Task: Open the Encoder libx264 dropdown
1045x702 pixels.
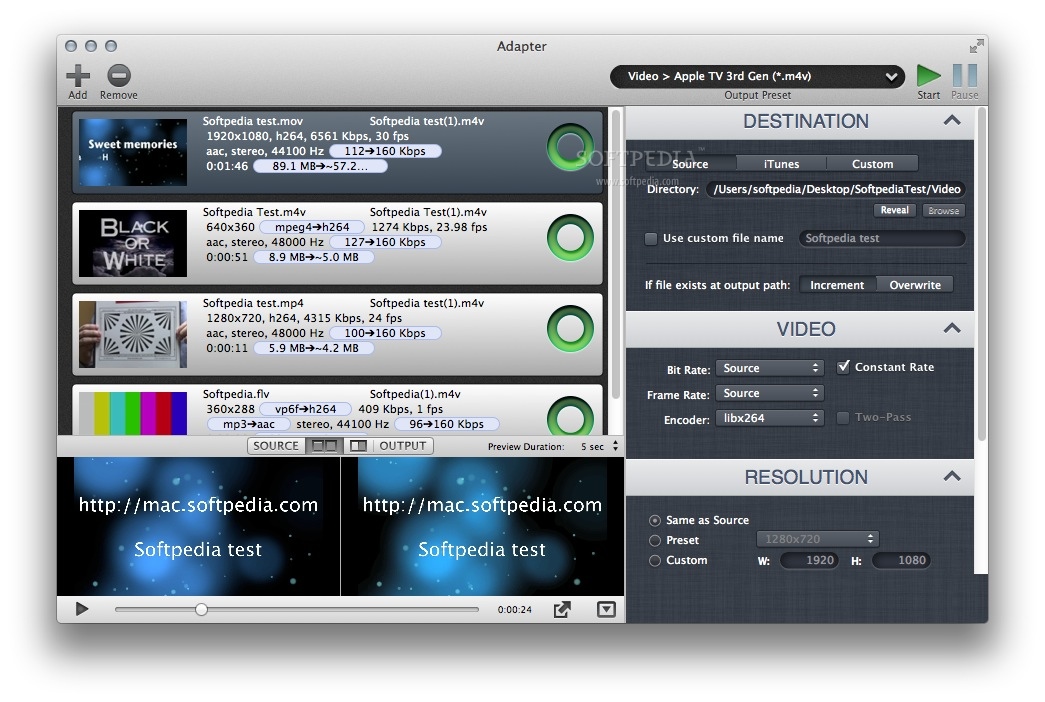Action: (x=770, y=418)
